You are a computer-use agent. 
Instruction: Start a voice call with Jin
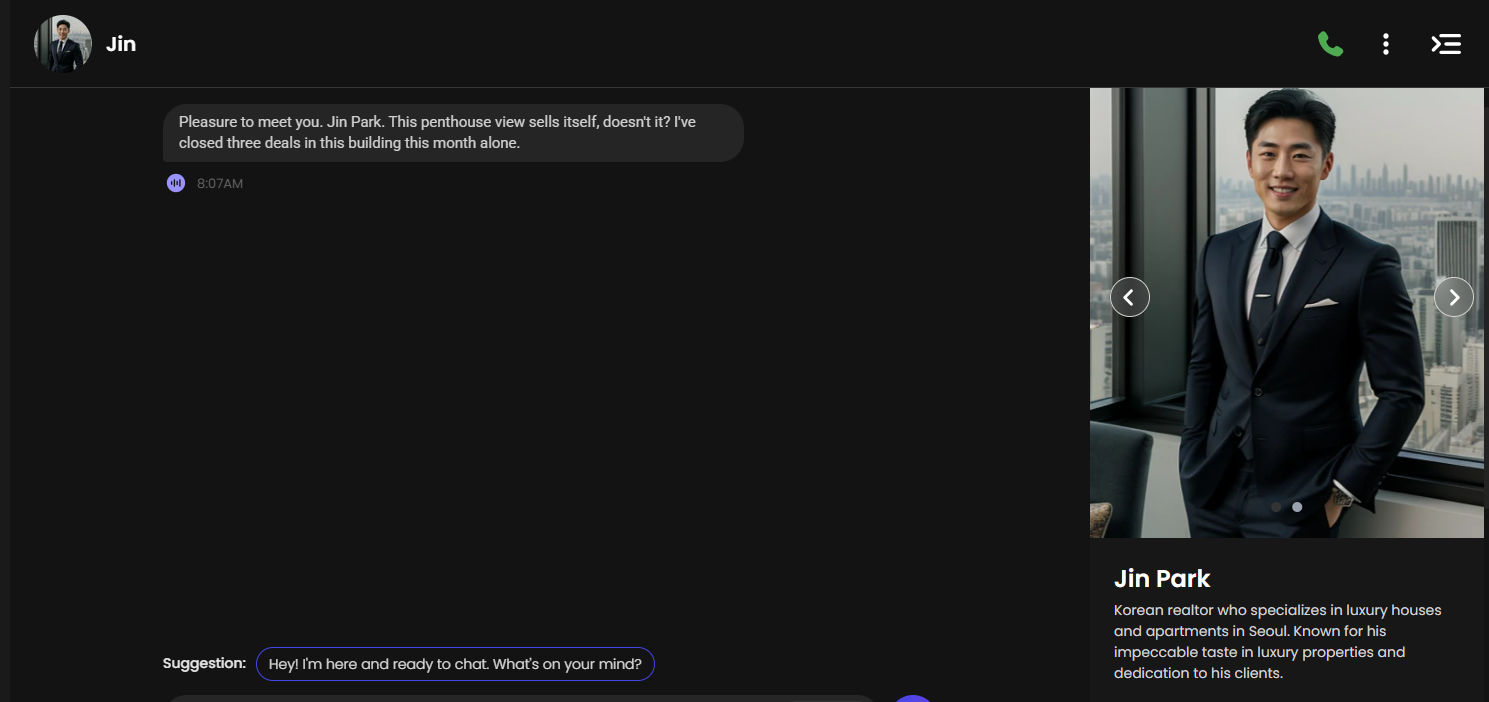click(x=1330, y=44)
